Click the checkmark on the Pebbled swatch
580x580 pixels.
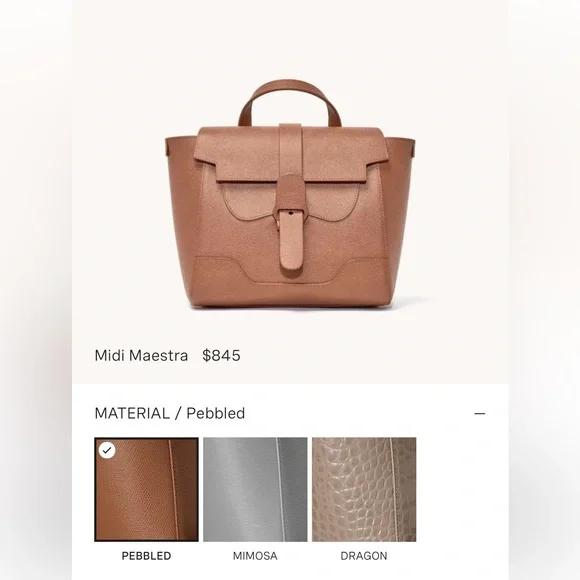coord(107,450)
